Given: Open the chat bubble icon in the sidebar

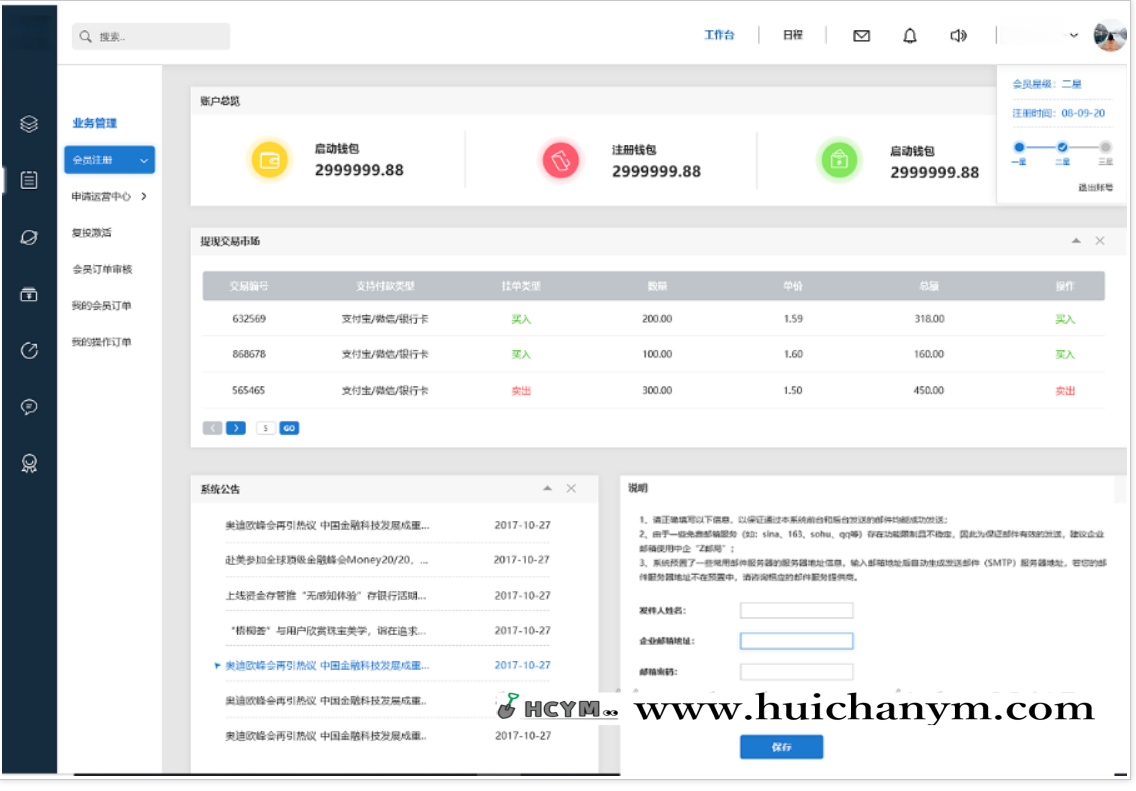Looking at the screenshot, I should point(29,407).
